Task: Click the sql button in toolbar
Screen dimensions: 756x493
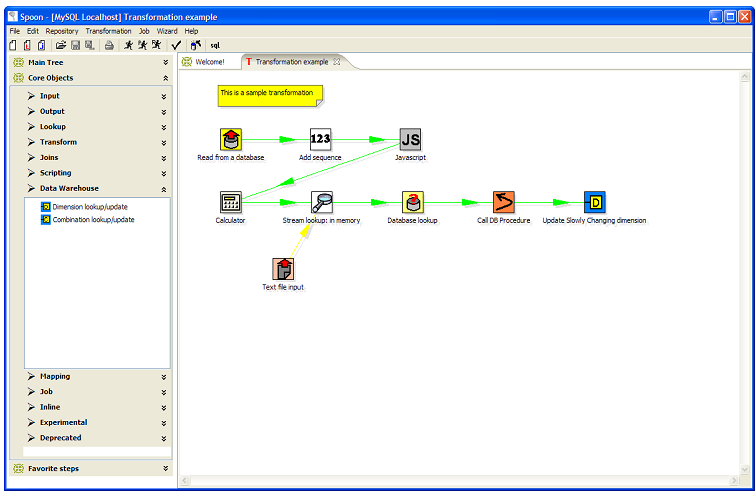Action: coord(215,45)
